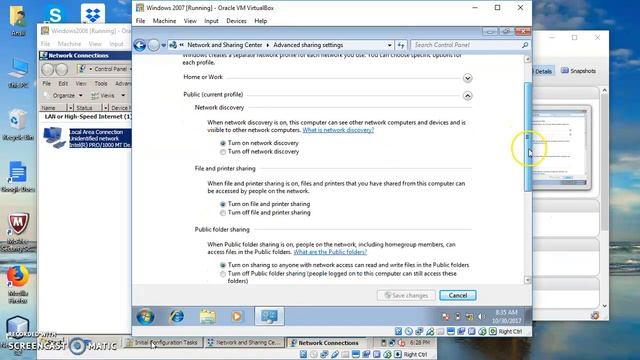
Task: Open the Skype desktop icon
Action: click(55, 16)
